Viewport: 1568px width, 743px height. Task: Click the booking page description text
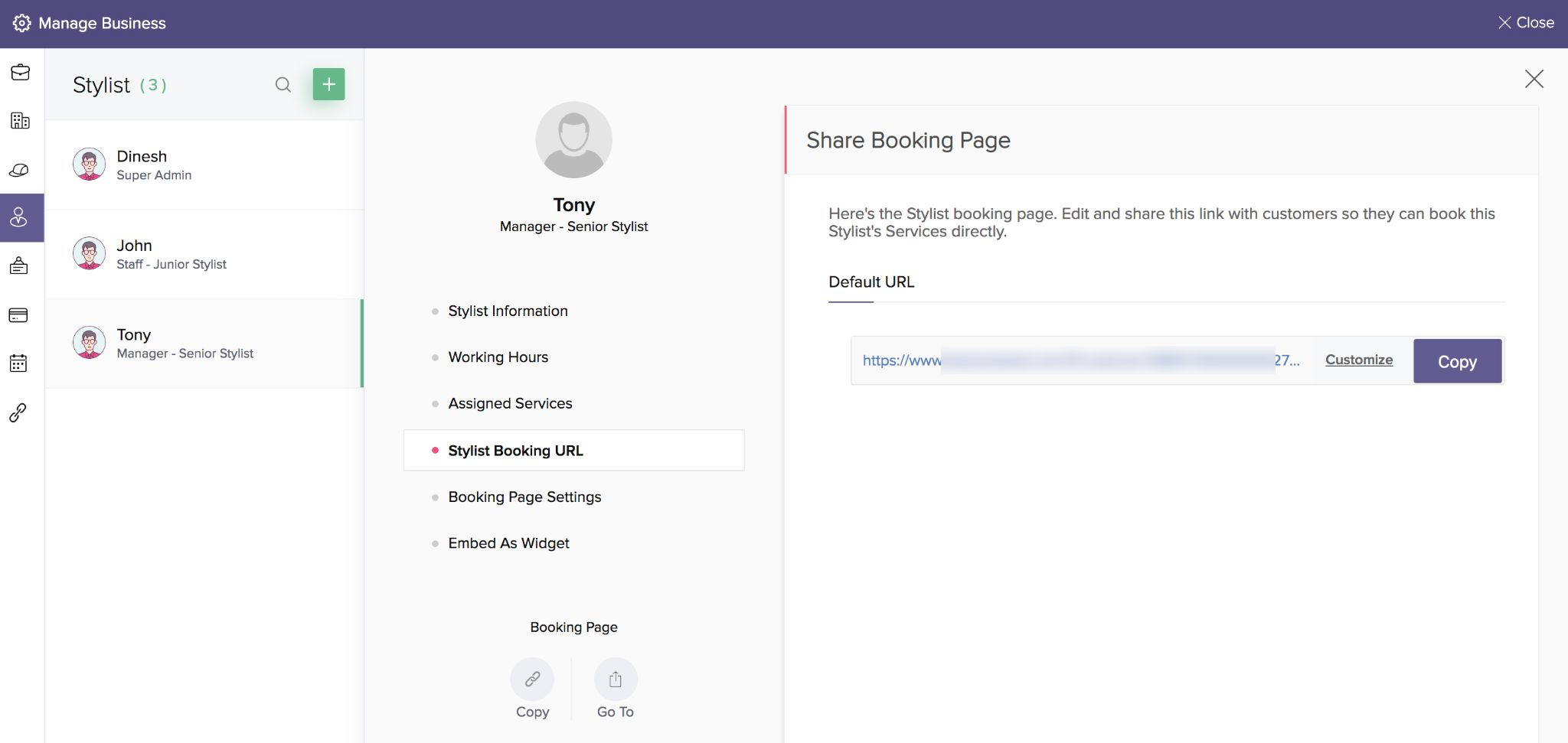coord(1161,223)
